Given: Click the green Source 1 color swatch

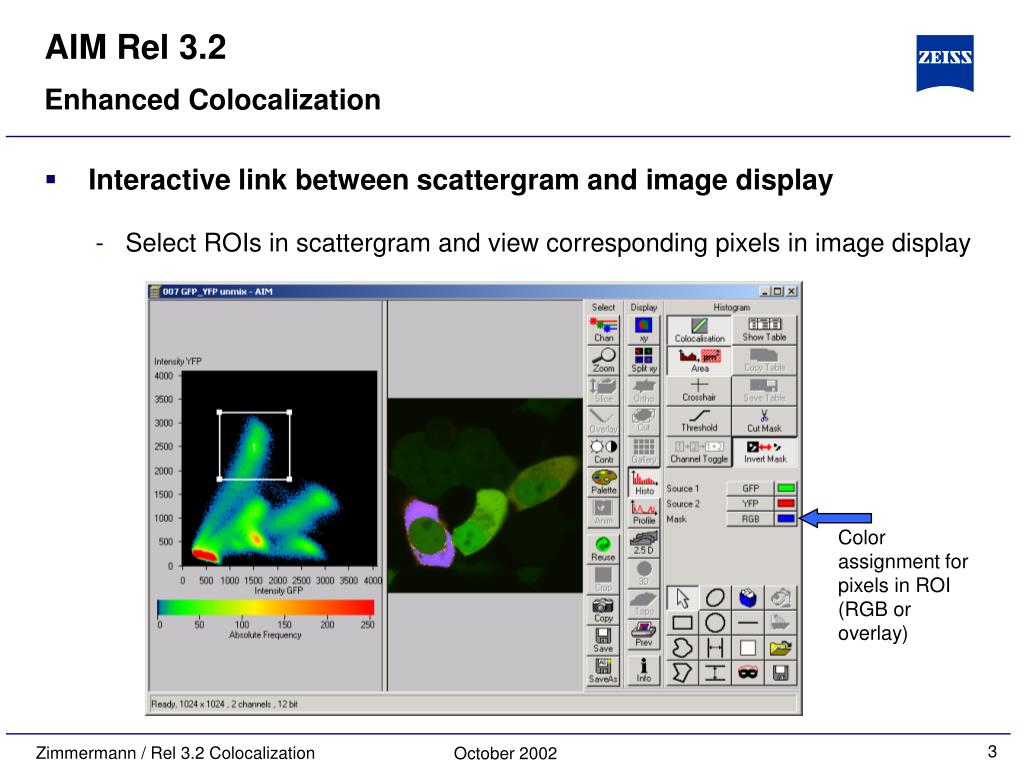Looking at the screenshot, I should [786, 488].
